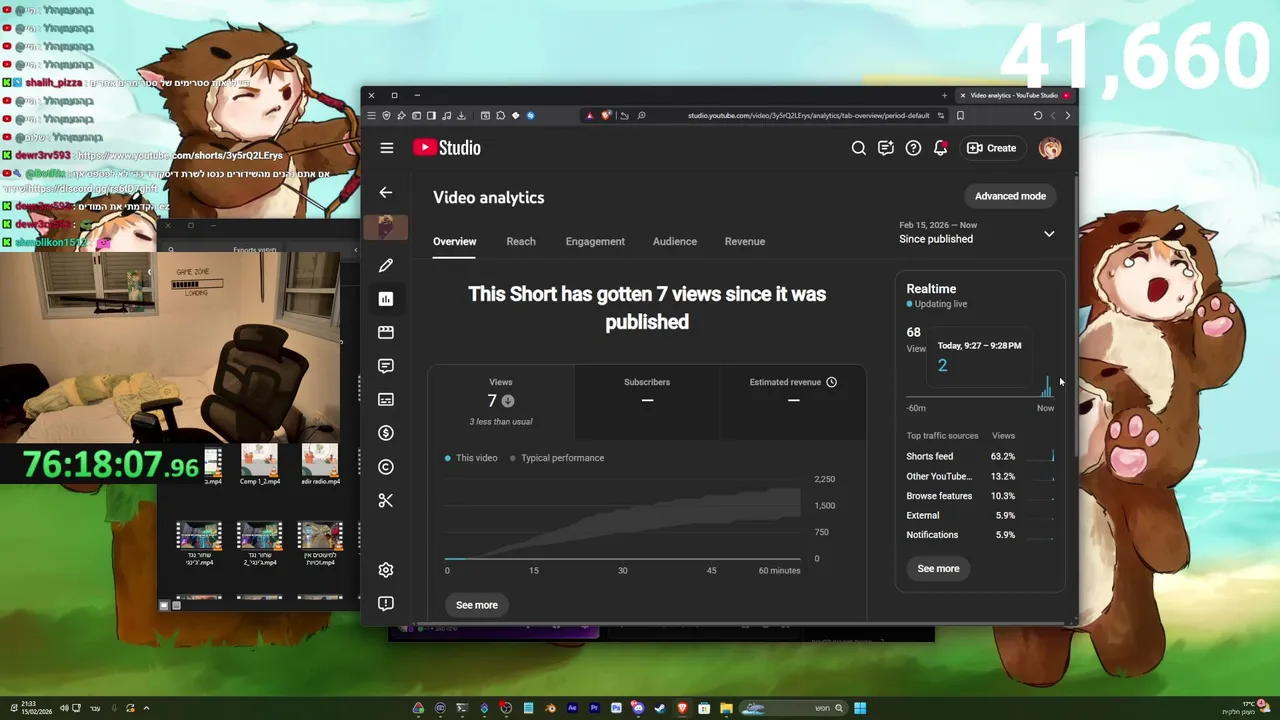Select the Estimated revenue metric card
The image size is (1280, 720).
[793, 402]
